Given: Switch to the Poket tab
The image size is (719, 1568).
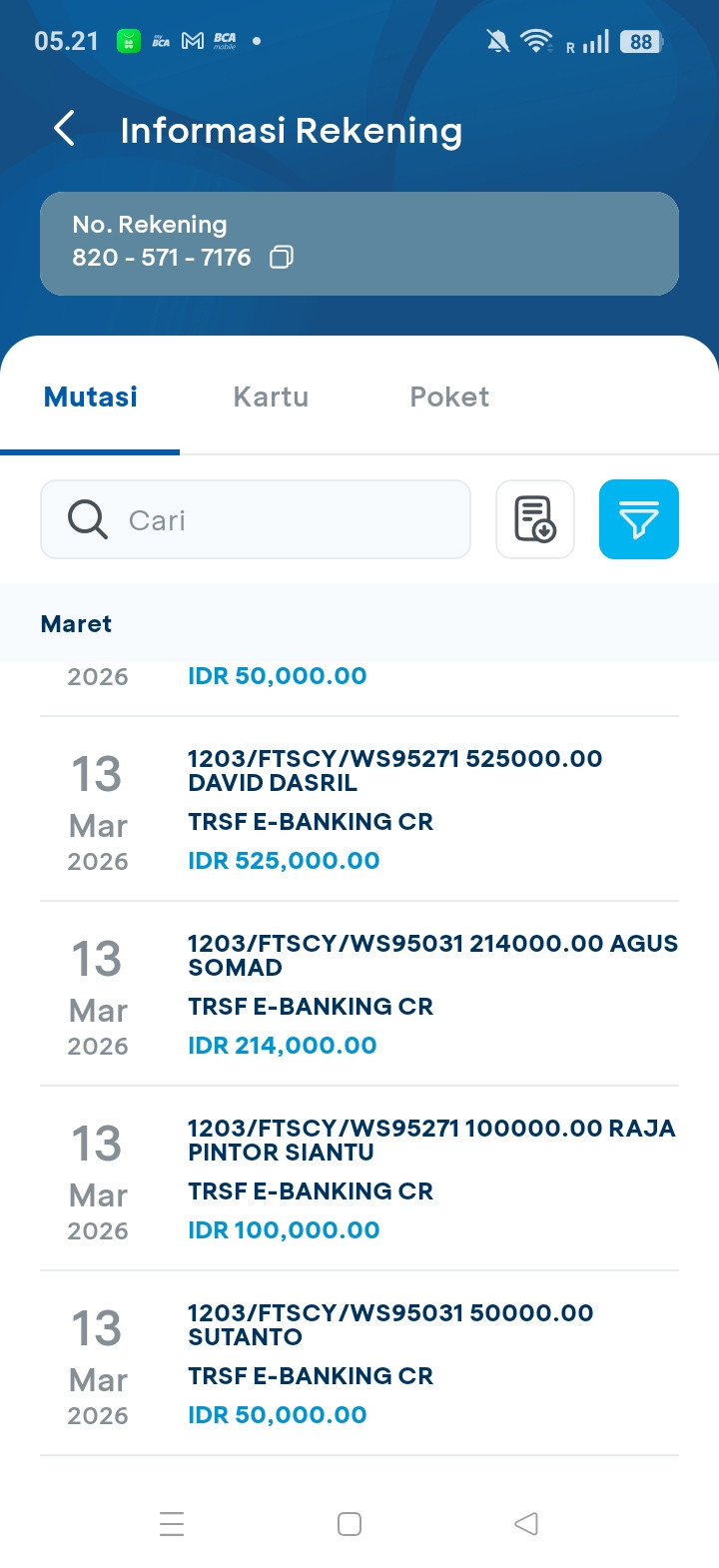Looking at the screenshot, I should pyautogui.click(x=449, y=396).
